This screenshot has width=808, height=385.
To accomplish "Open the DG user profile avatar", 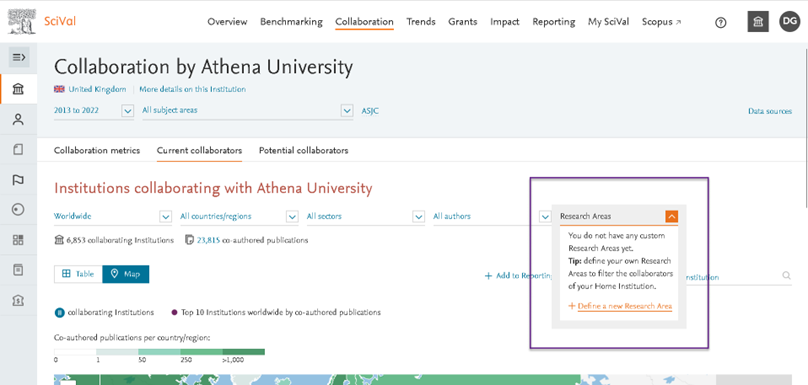I will pos(789,22).
